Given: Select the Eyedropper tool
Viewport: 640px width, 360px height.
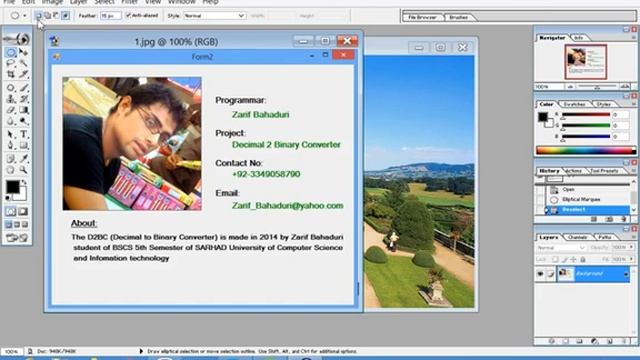Looking at the screenshot, I should coord(23,158).
